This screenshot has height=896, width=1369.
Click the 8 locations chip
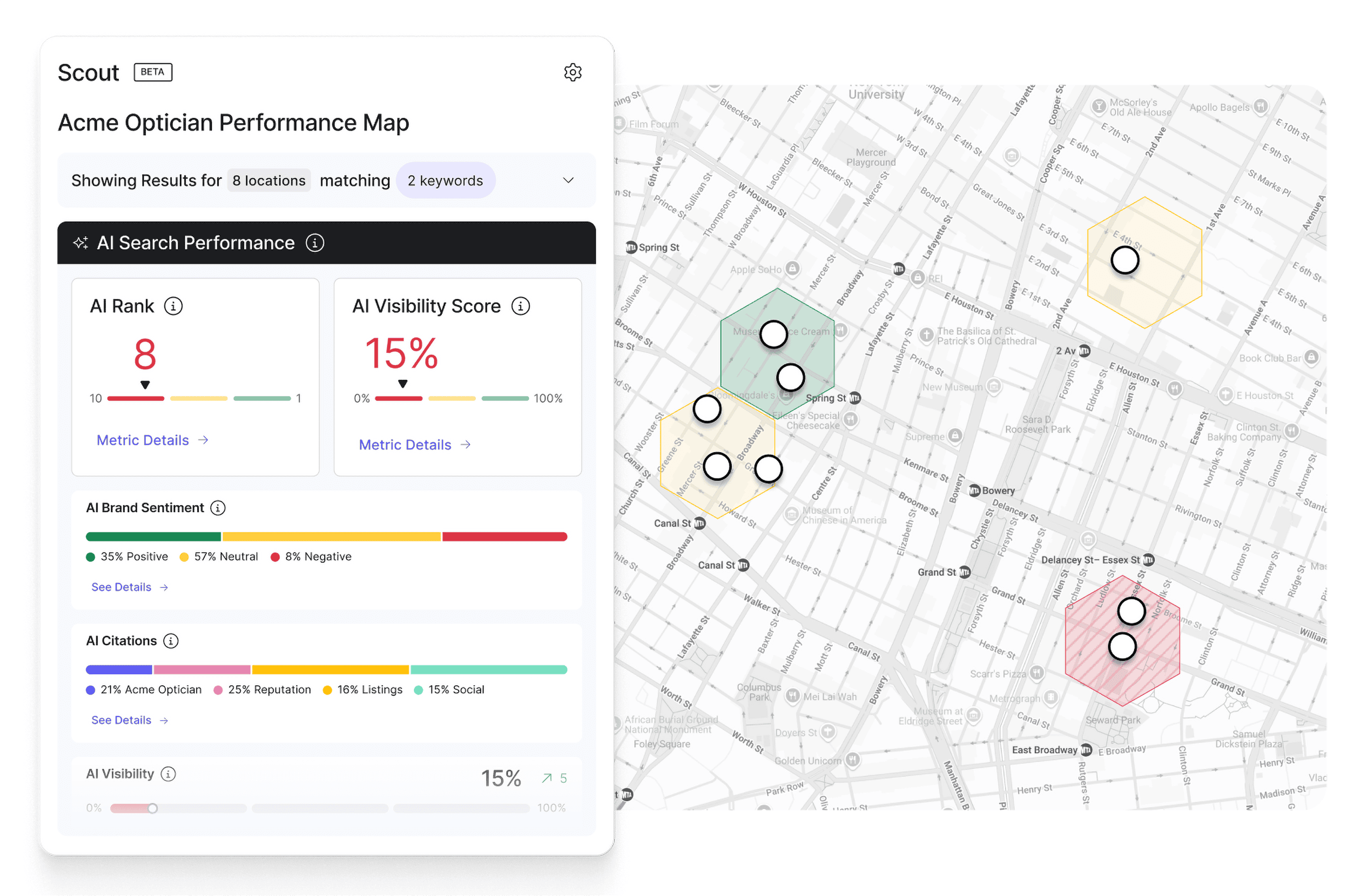pyautogui.click(x=269, y=181)
